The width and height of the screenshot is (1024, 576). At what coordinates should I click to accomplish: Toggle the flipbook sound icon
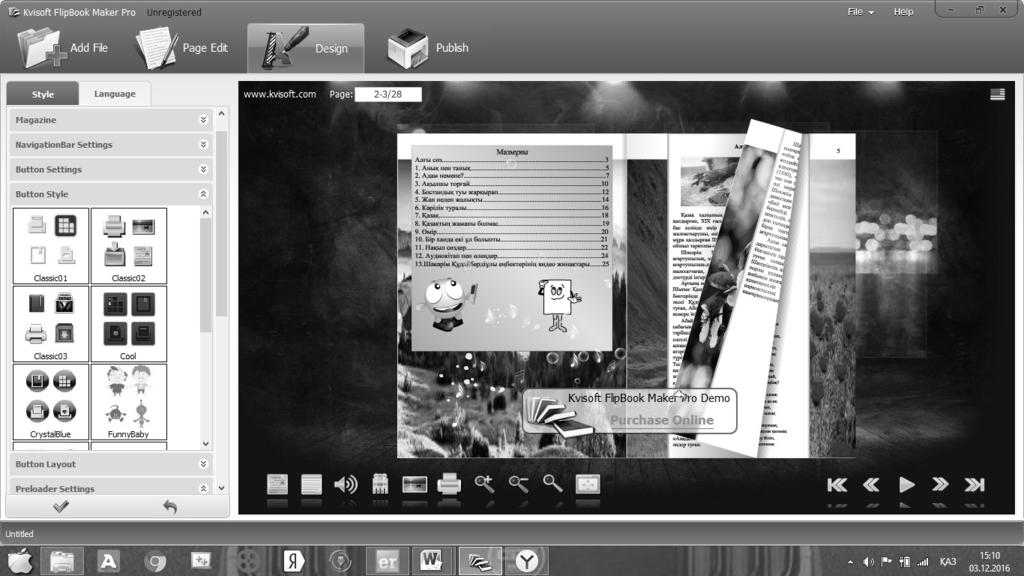345,485
